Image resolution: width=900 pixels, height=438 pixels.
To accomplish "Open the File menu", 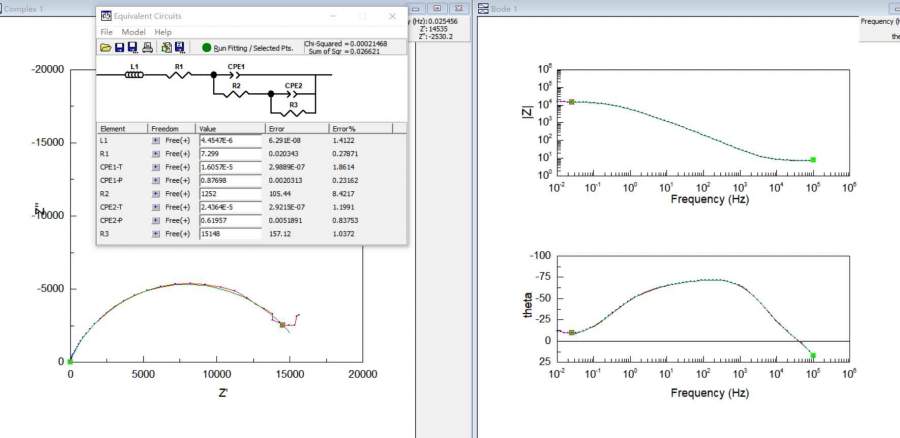I will (x=106, y=32).
